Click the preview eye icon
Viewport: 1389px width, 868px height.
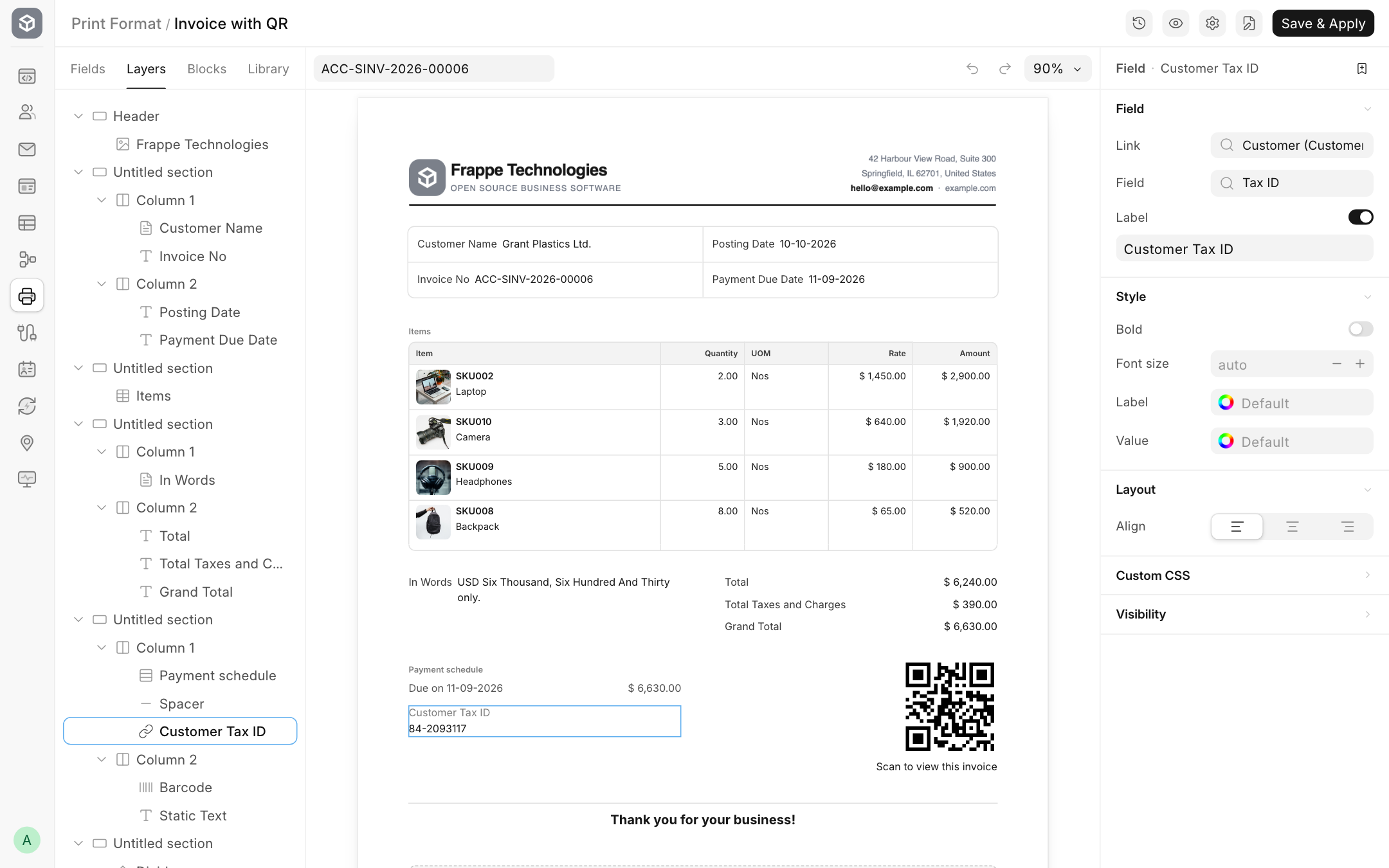coord(1176,23)
